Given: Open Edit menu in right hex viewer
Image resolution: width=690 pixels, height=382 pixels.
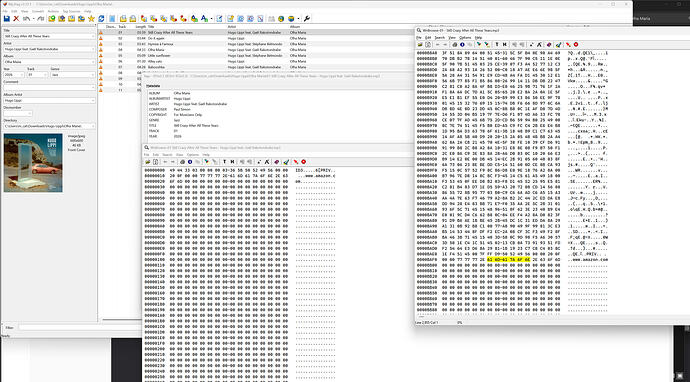Looking at the screenshot, I should coord(428,38).
